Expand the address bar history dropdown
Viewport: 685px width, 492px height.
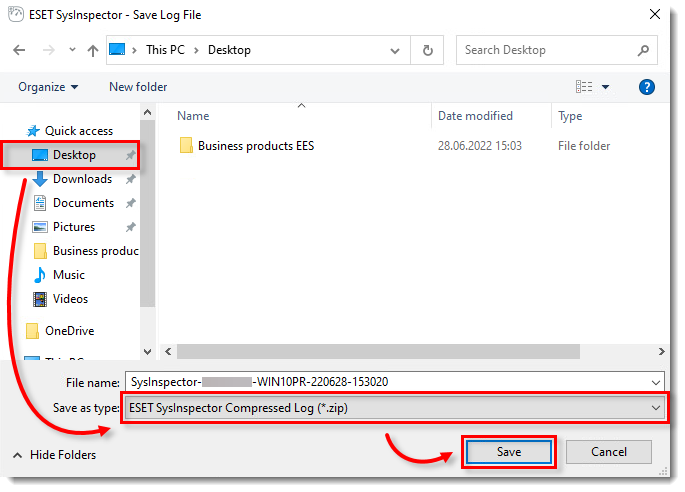click(395, 51)
